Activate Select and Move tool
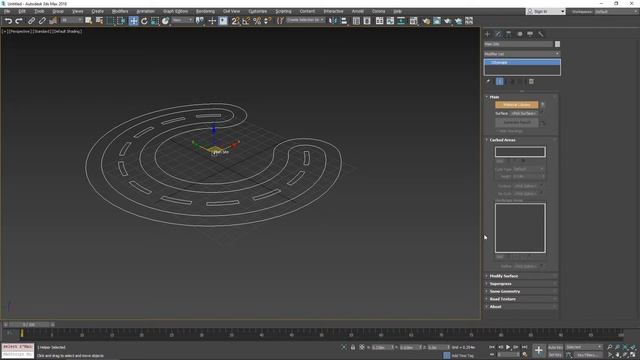Image resolution: width=640 pixels, height=360 pixels. (133, 21)
